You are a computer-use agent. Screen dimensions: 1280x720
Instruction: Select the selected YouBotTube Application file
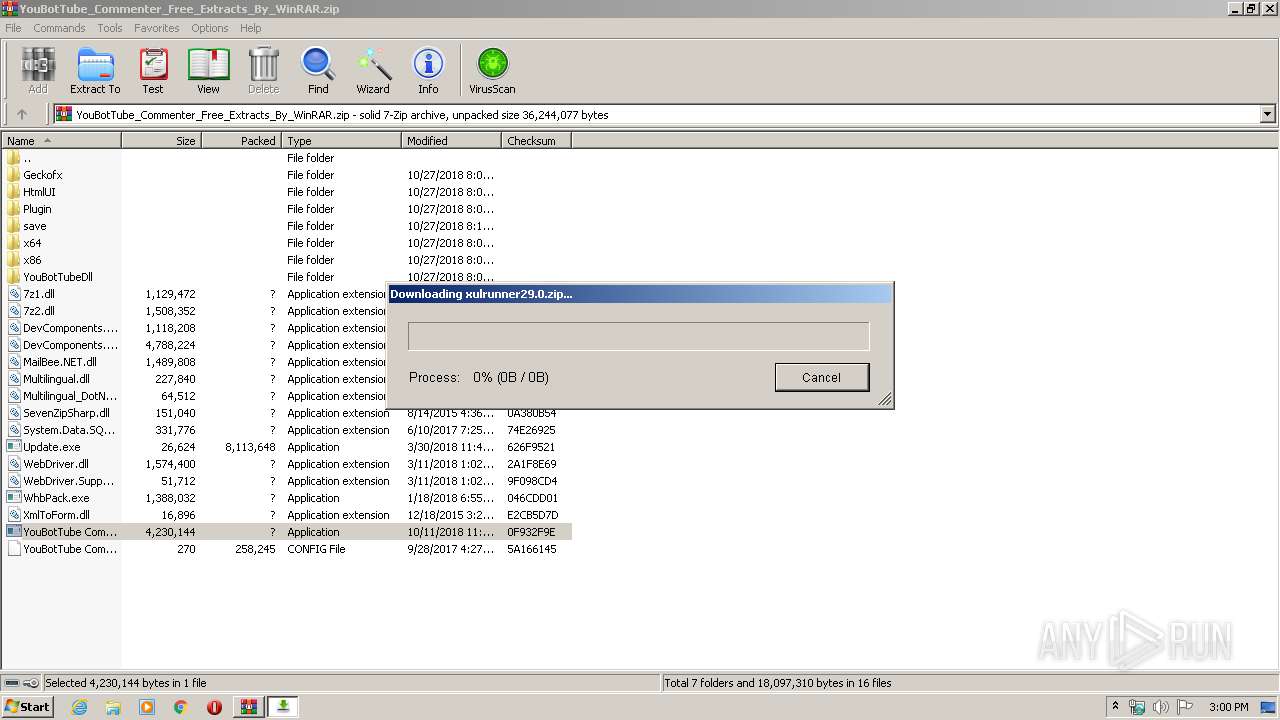tap(288, 532)
